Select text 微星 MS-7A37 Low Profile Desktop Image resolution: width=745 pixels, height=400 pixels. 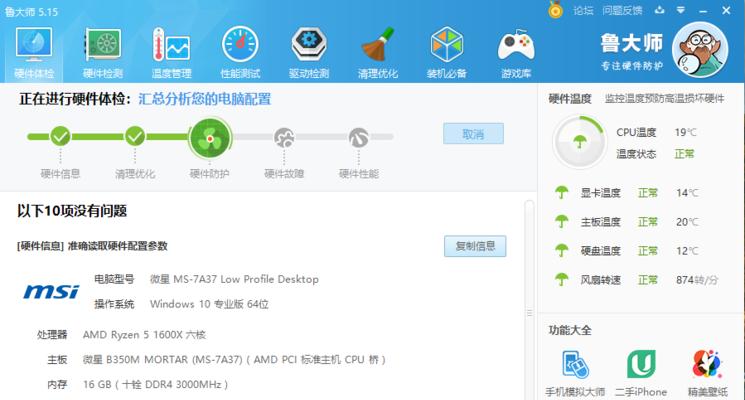click(234, 279)
